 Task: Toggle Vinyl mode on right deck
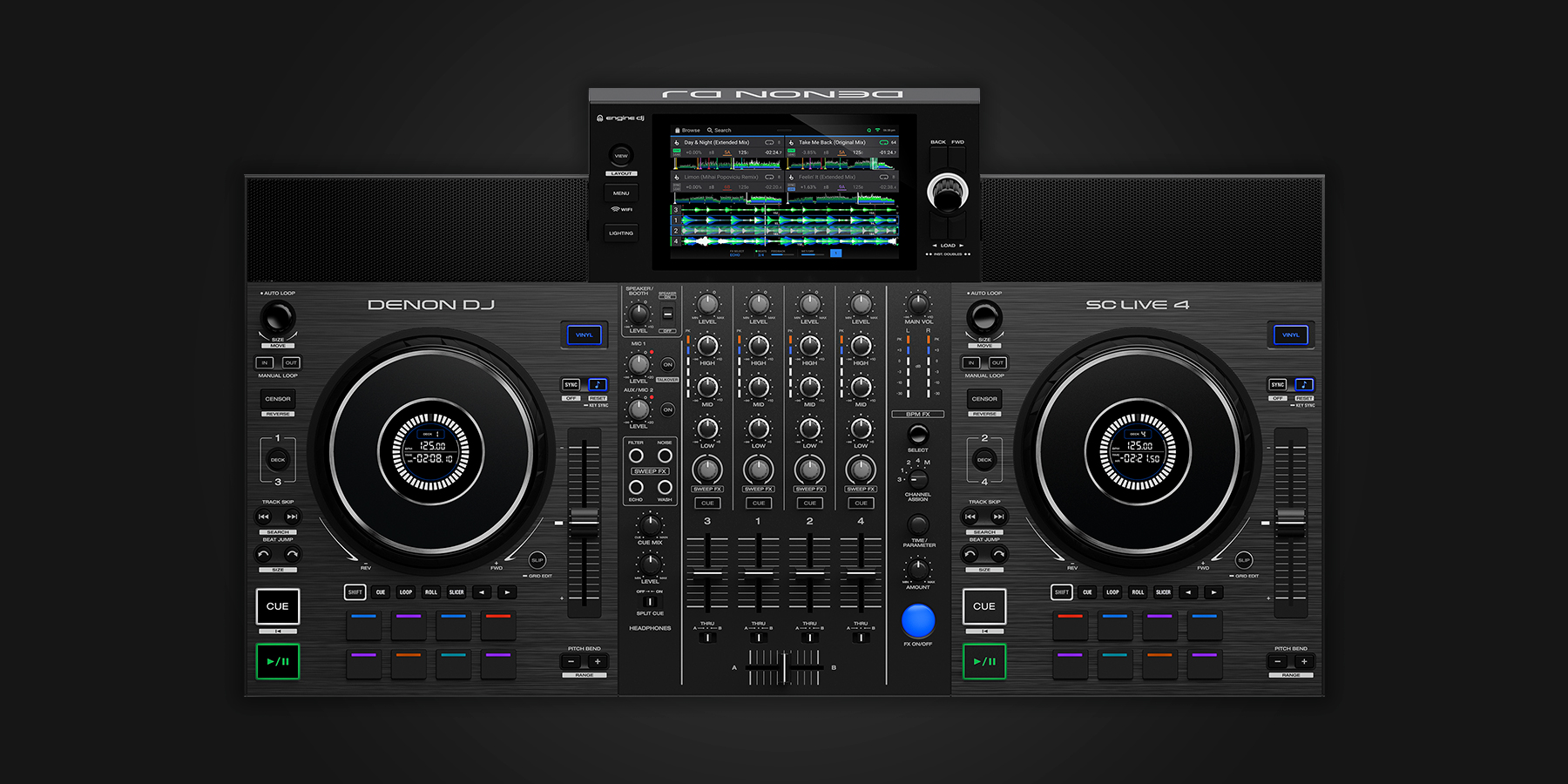pos(1290,335)
